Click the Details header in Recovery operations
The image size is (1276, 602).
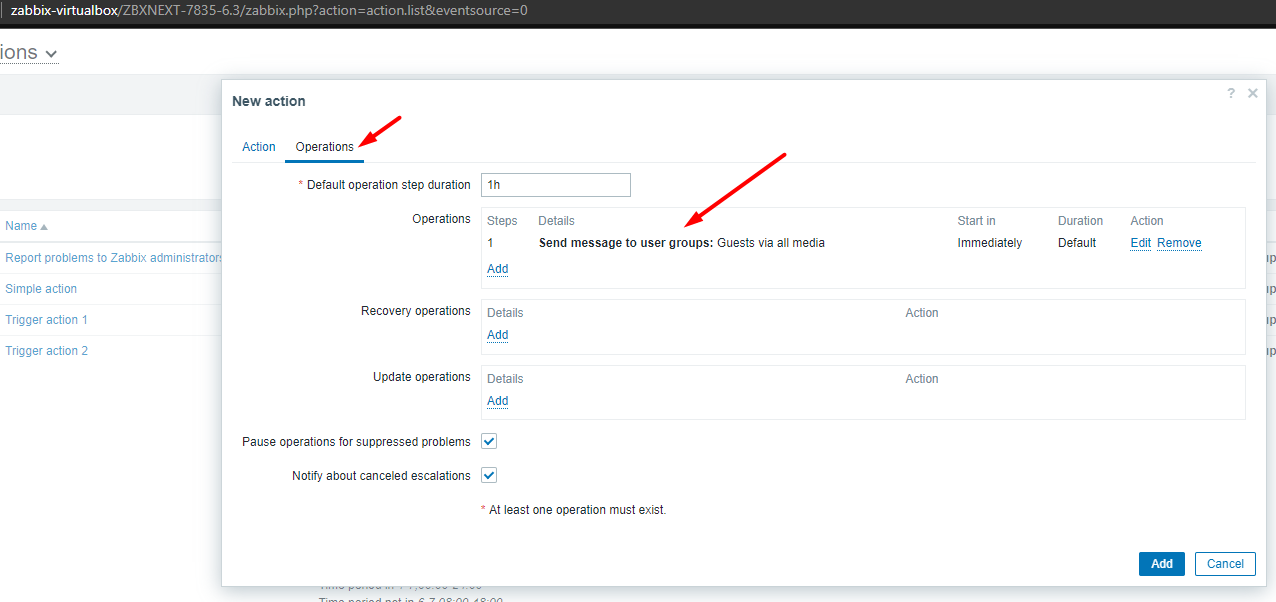click(505, 313)
